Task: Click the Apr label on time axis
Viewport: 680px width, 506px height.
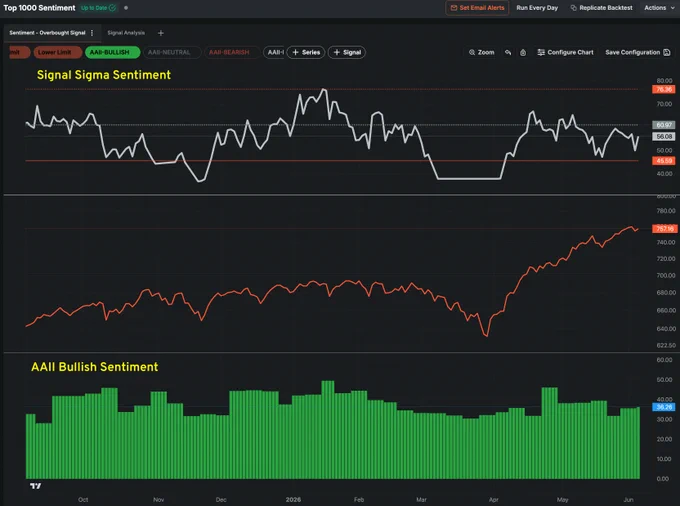Action: pos(494,499)
